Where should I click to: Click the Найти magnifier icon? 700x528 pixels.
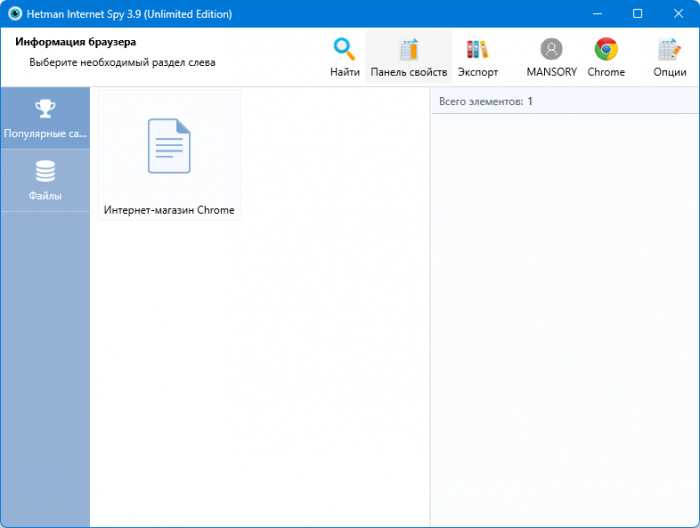pos(344,50)
